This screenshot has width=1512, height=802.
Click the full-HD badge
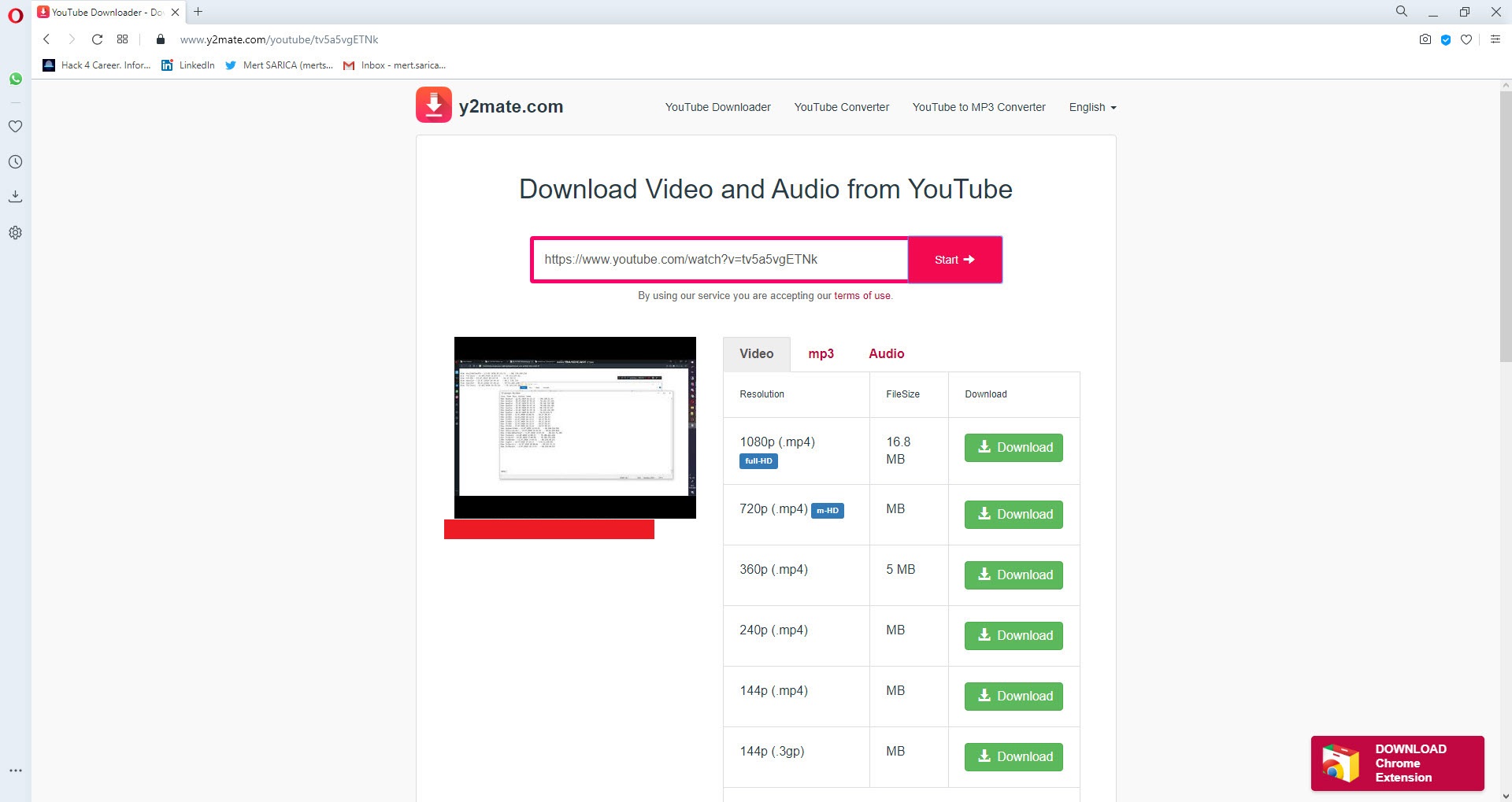(x=758, y=461)
